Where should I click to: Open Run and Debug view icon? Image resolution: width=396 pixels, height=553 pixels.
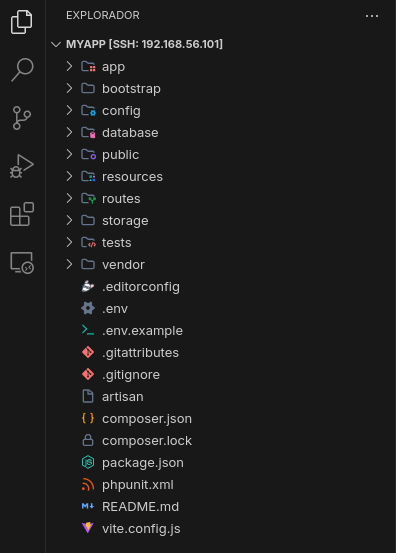[x=22, y=166]
